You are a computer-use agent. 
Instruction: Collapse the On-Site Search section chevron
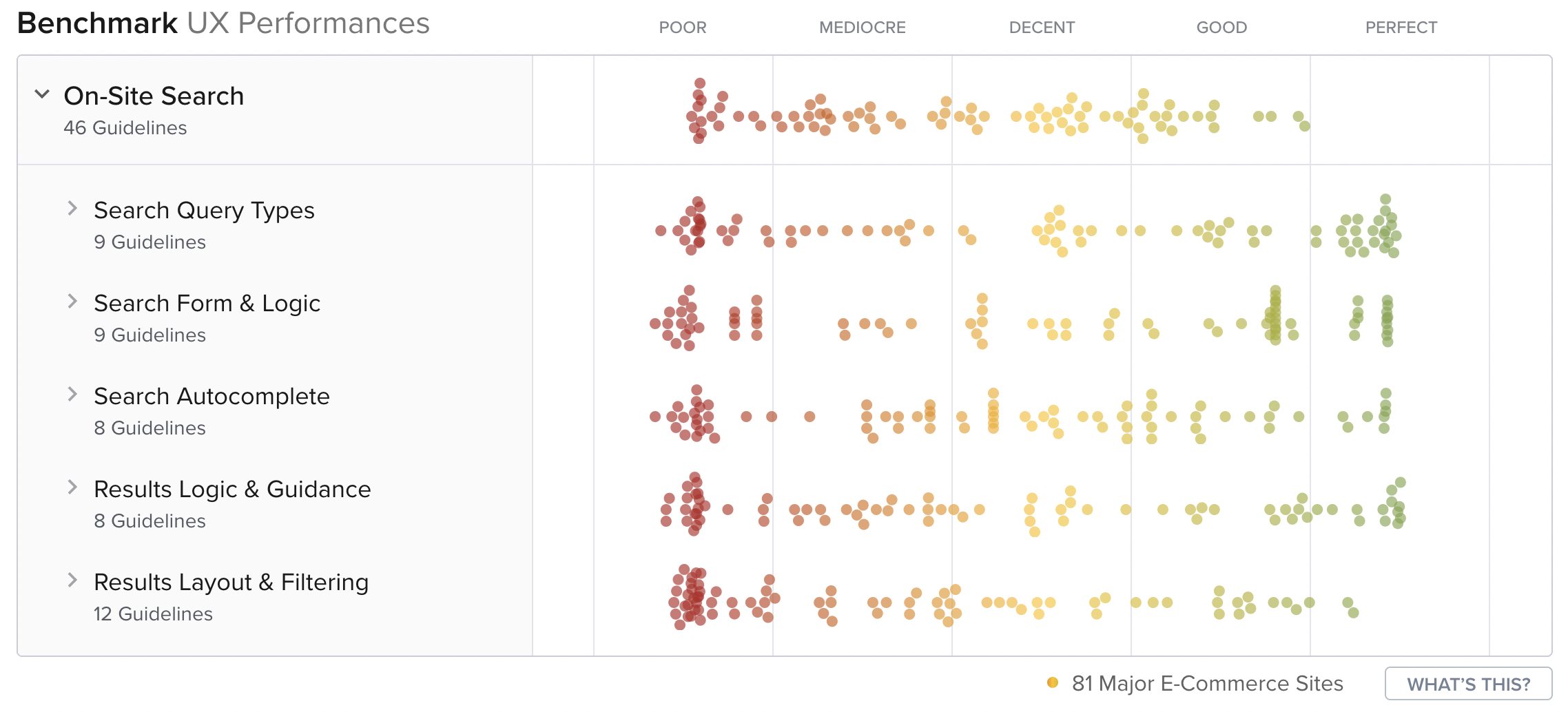(42, 94)
